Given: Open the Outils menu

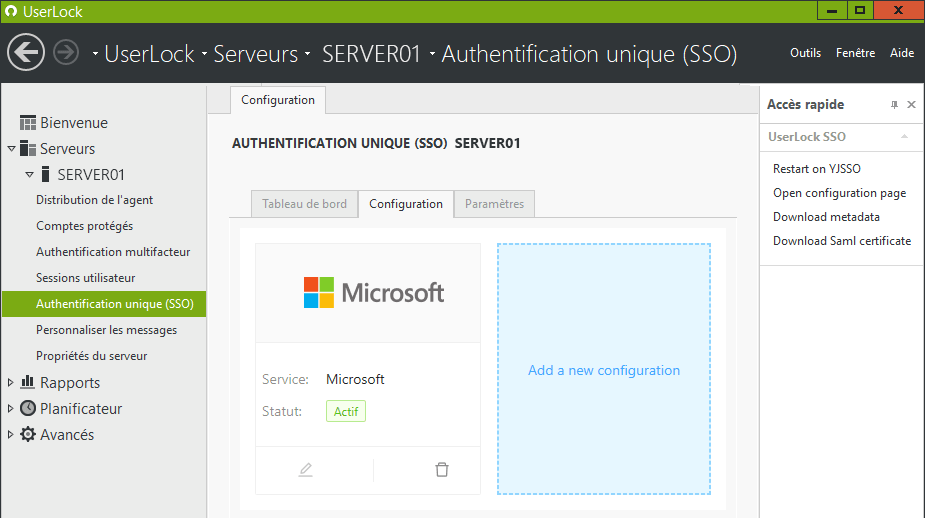Looking at the screenshot, I should pos(805,53).
